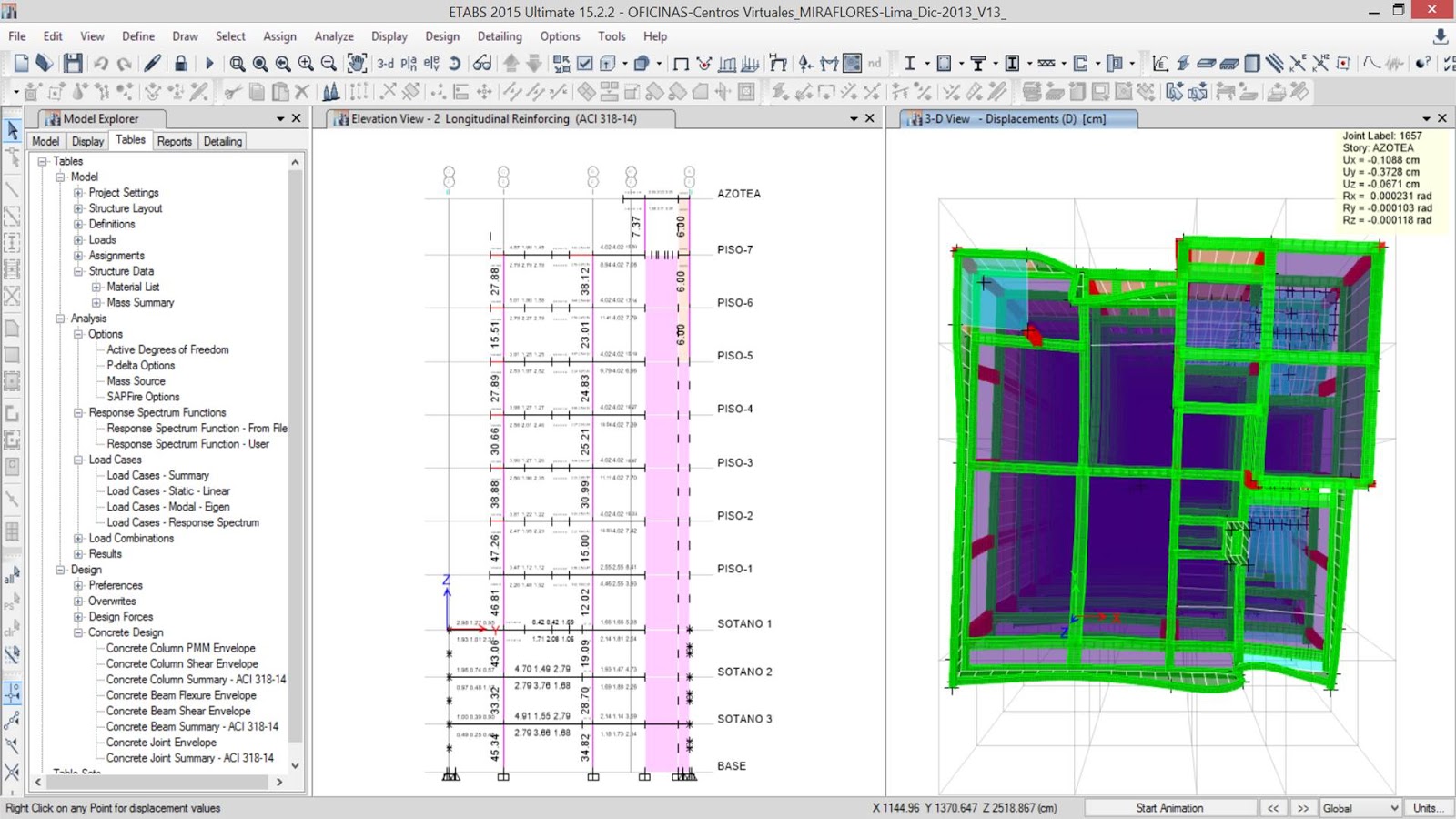Screen dimensions: 1456x819
Task: Click the Run Analysis play arrow
Action: pyautogui.click(x=209, y=63)
